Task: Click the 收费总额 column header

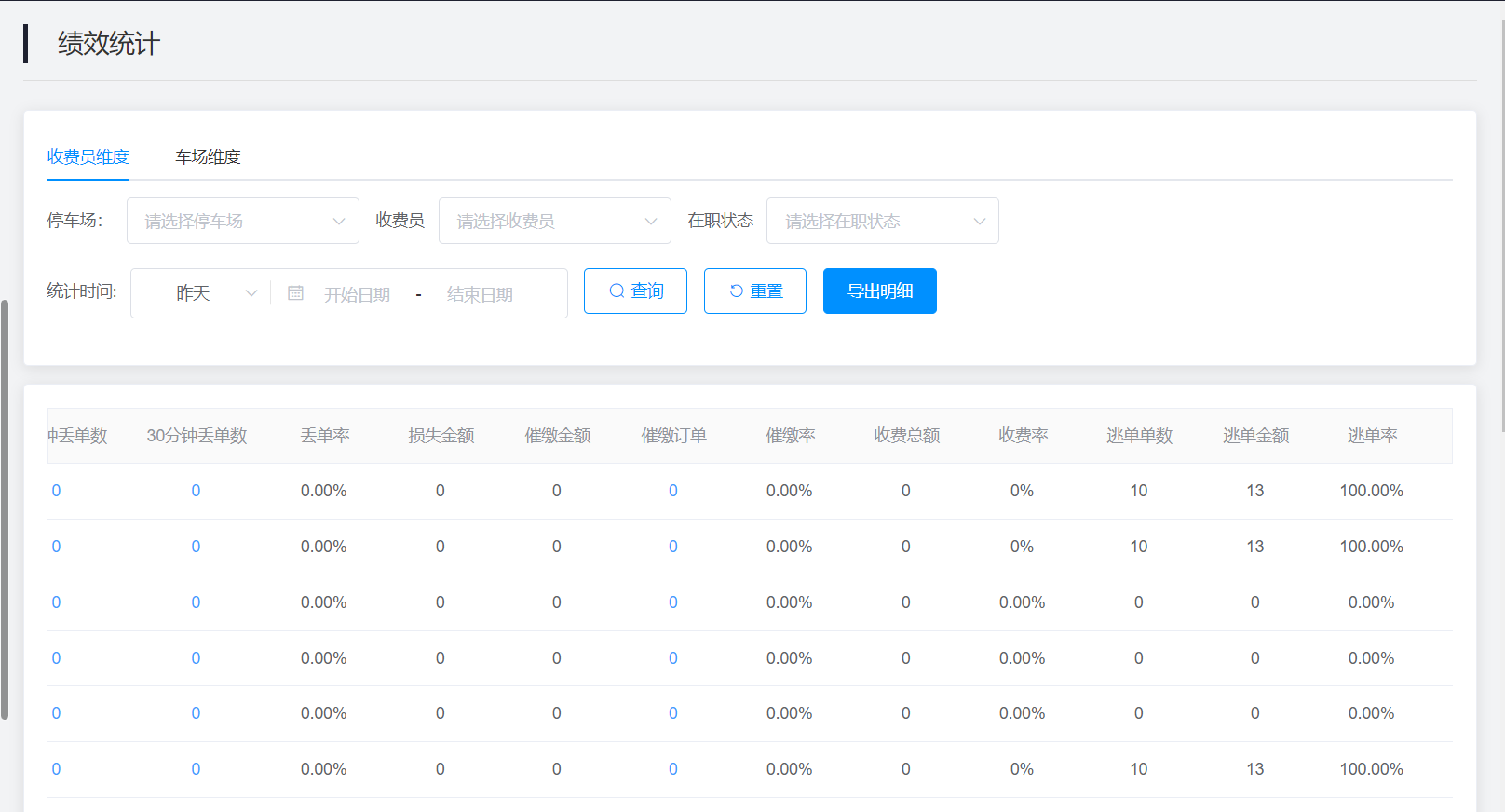Action: (x=906, y=436)
